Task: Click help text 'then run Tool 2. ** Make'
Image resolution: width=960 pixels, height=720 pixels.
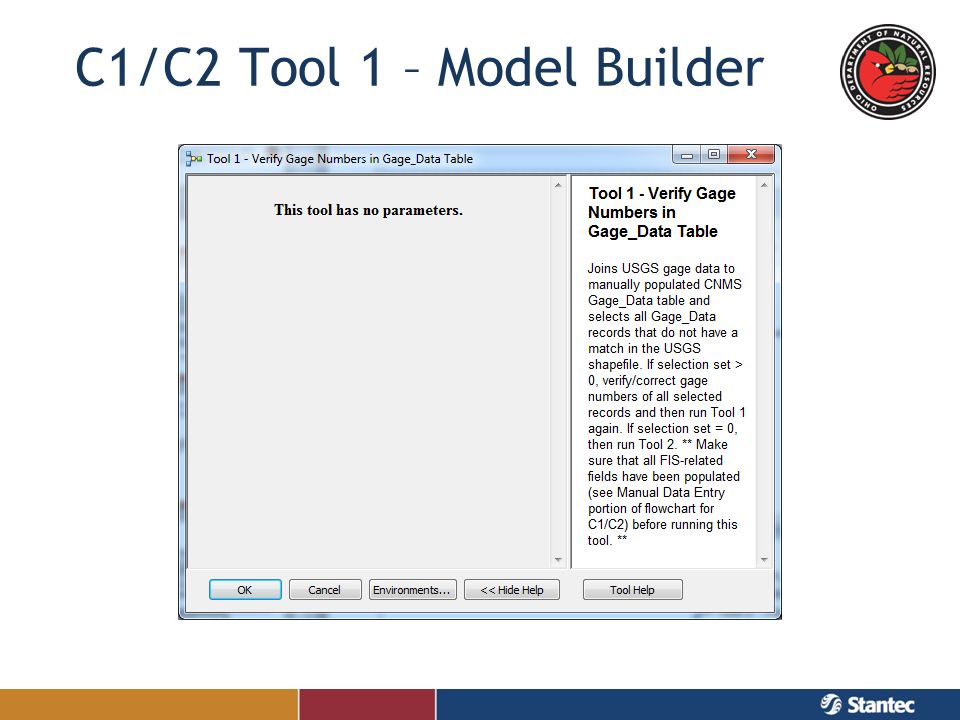Action: click(x=658, y=444)
